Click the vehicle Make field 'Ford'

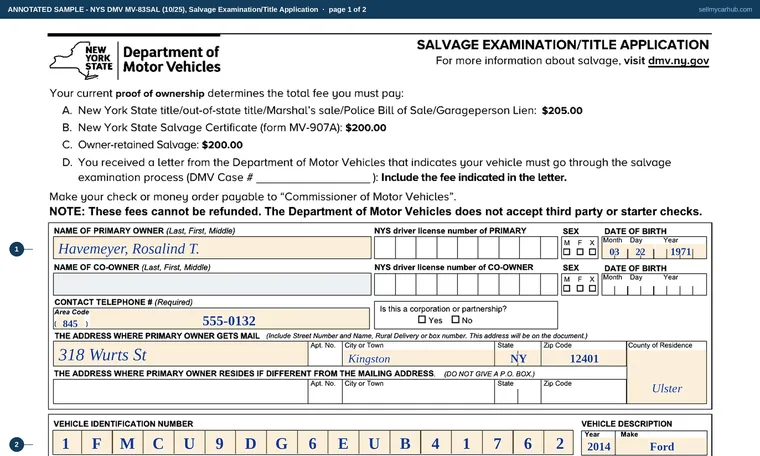pyautogui.click(x=662, y=443)
